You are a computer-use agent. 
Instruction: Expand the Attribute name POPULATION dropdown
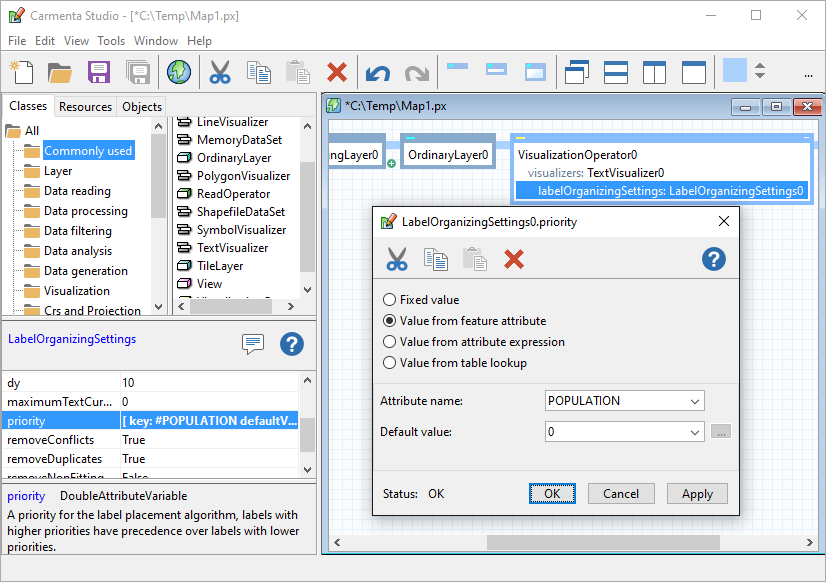pyautogui.click(x=695, y=401)
